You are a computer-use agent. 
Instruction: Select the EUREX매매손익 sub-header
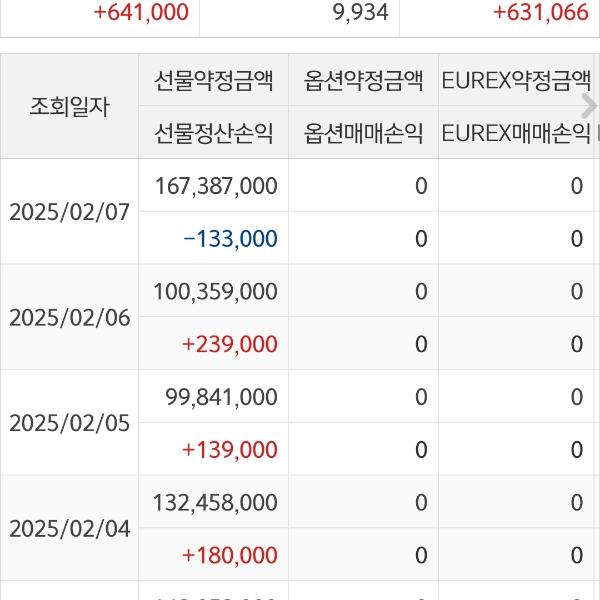513,133
